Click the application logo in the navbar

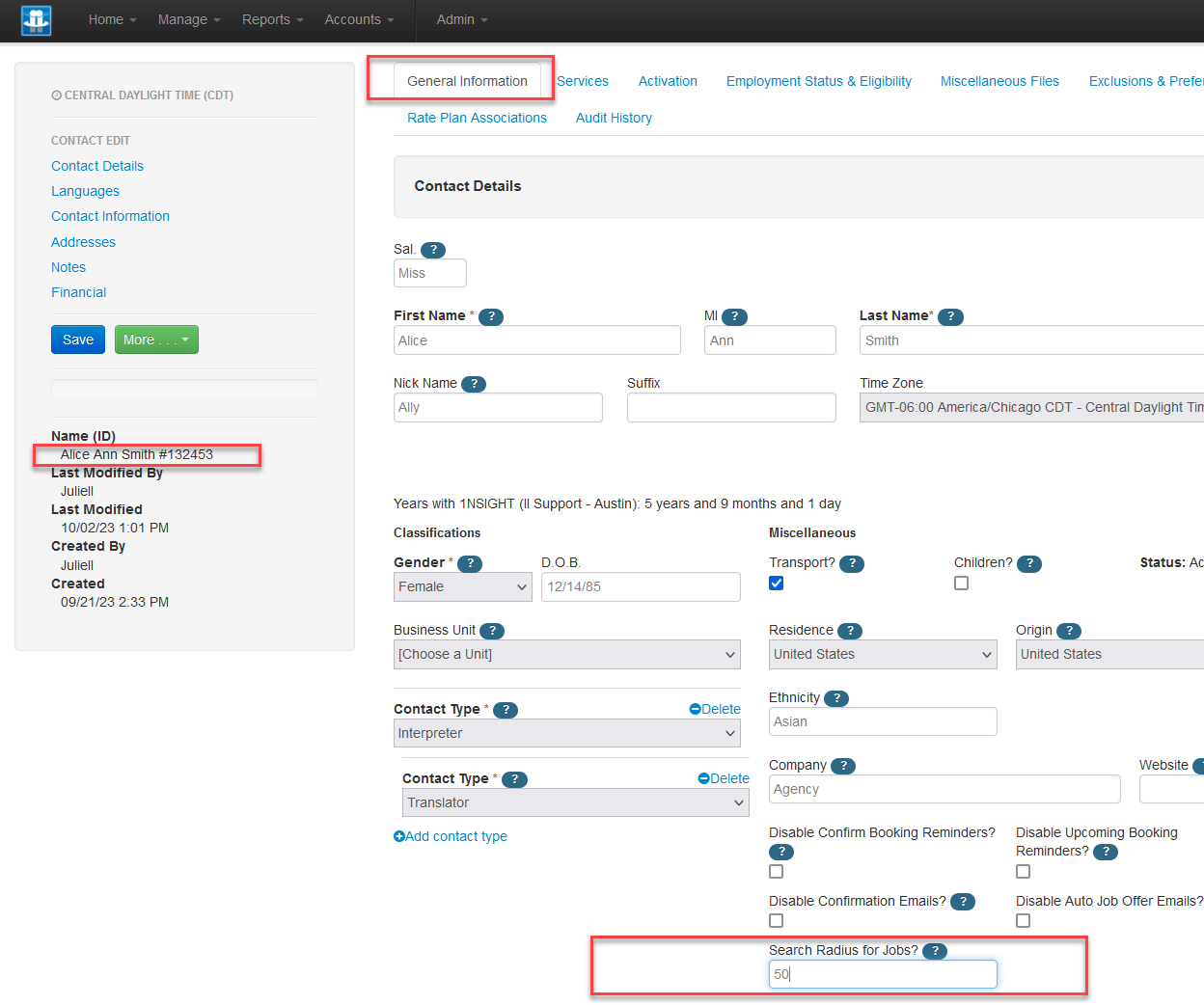(x=35, y=20)
